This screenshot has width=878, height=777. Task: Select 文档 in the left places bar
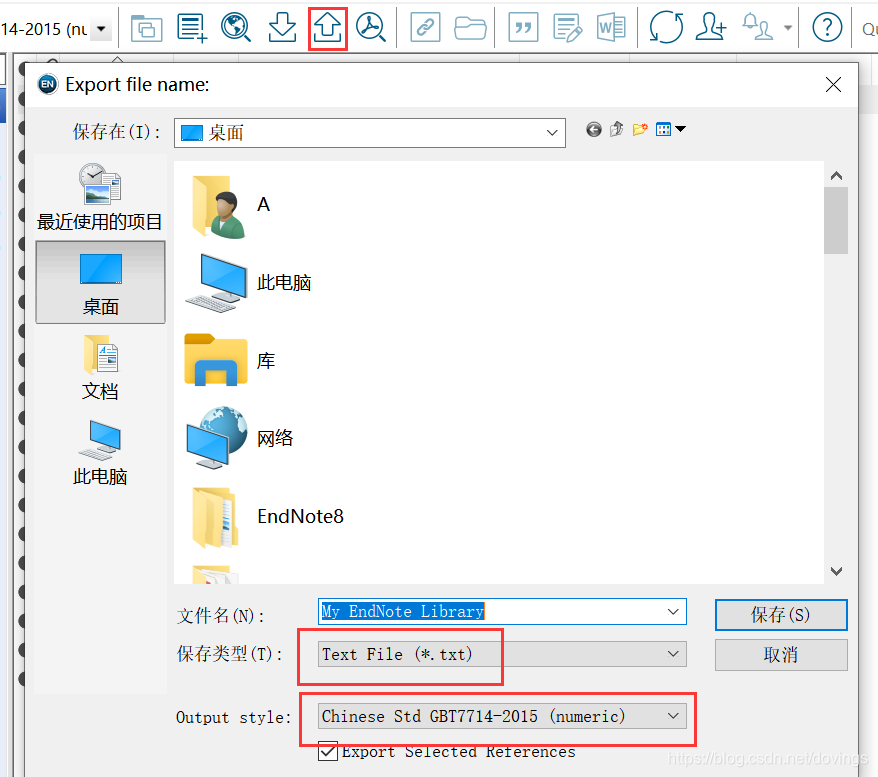100,368
